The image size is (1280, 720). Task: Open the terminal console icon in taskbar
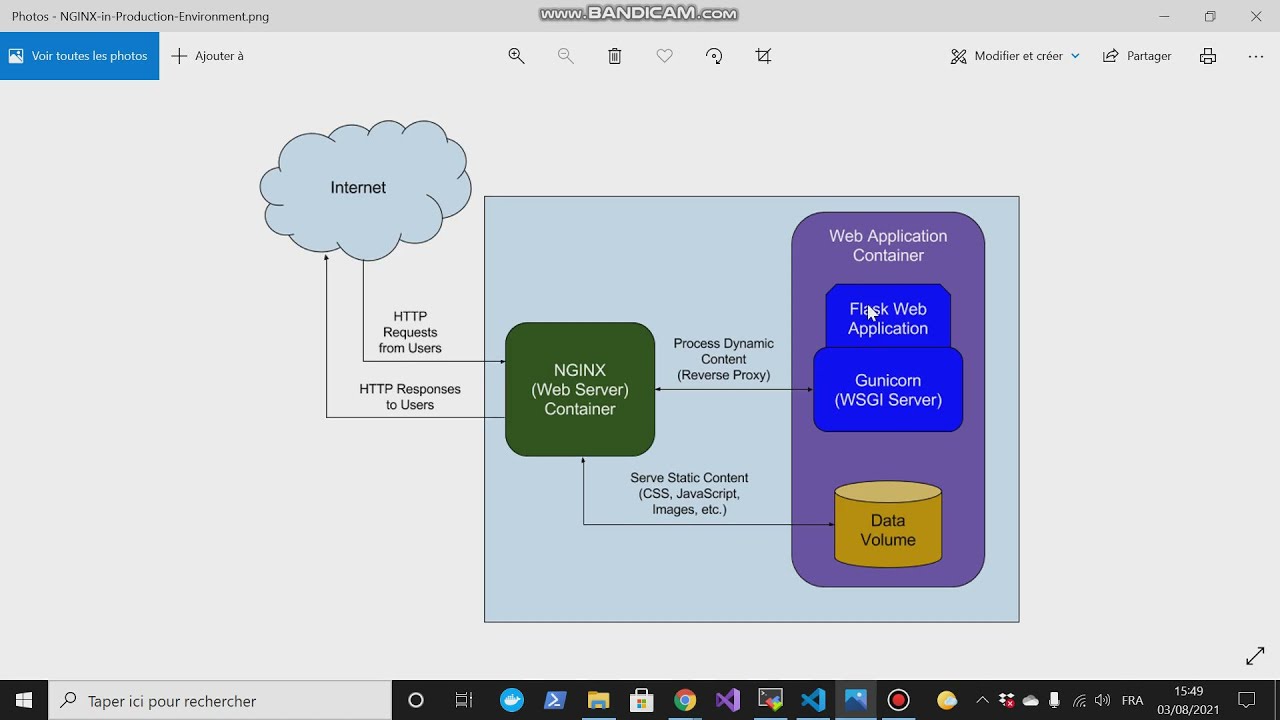click(770, 700)
